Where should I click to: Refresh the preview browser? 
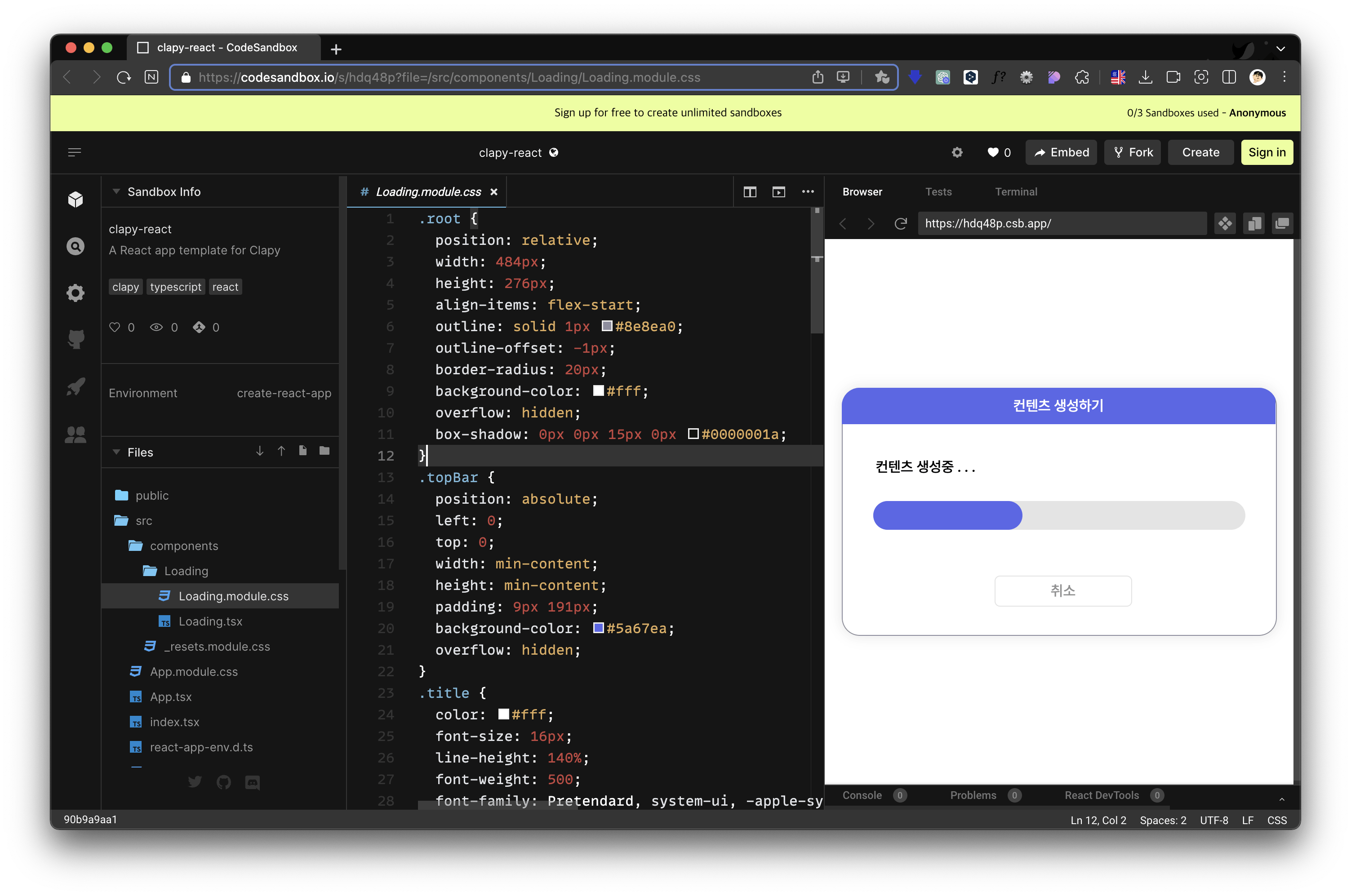pyautogui.click(x=901, y=223)
